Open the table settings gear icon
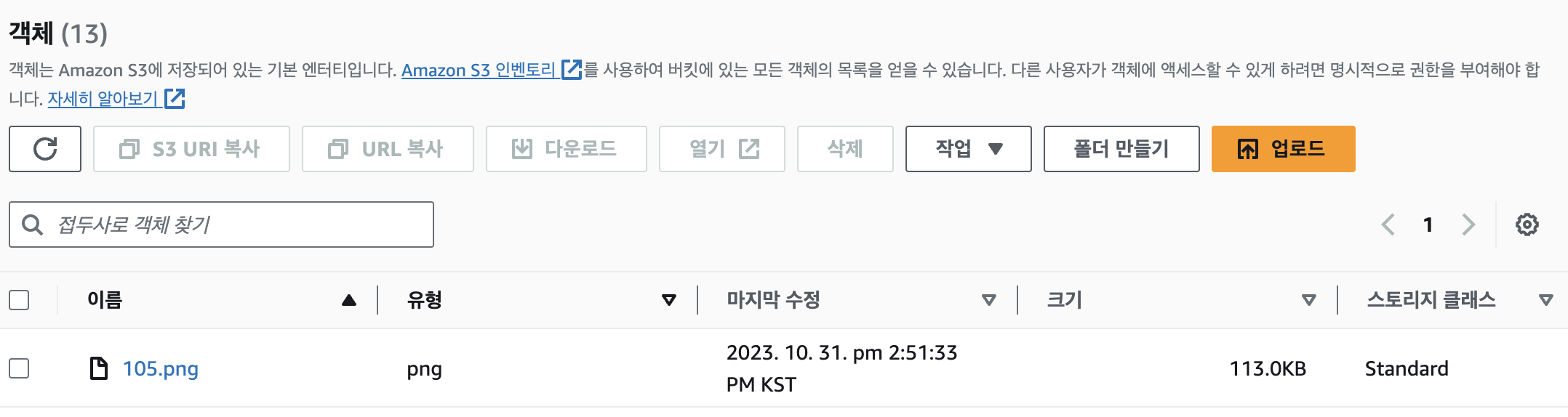 (1527, 224)
